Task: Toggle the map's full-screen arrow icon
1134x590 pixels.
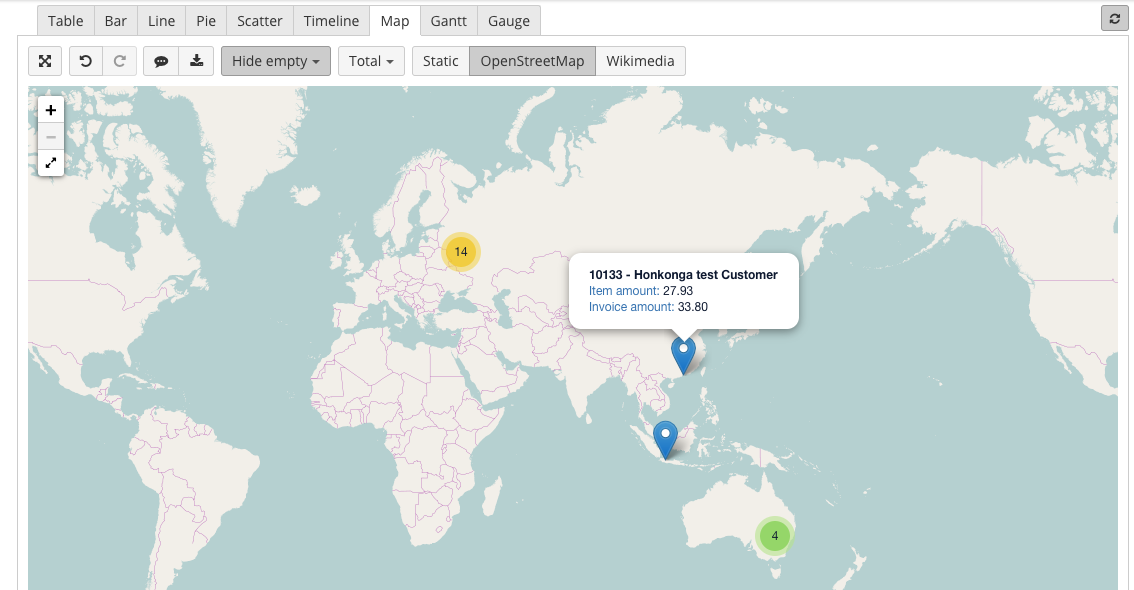Action: 51,162
